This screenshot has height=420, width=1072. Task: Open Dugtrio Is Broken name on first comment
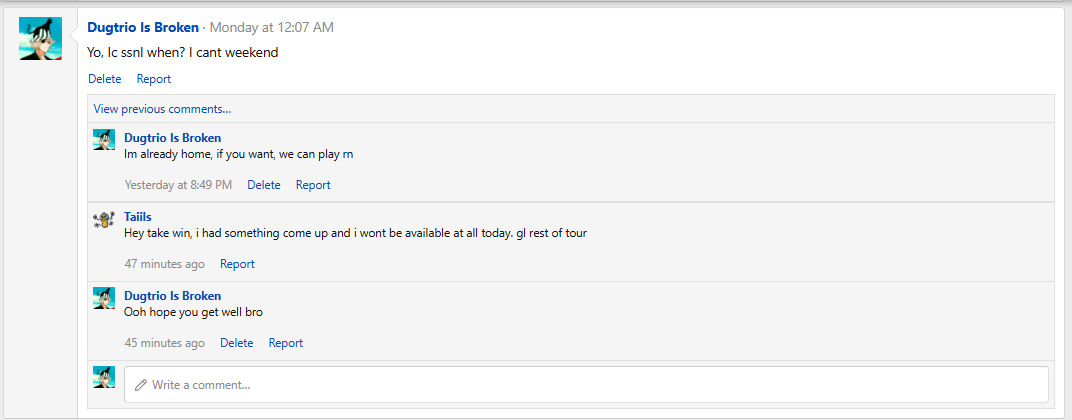[x=173, y=138]
